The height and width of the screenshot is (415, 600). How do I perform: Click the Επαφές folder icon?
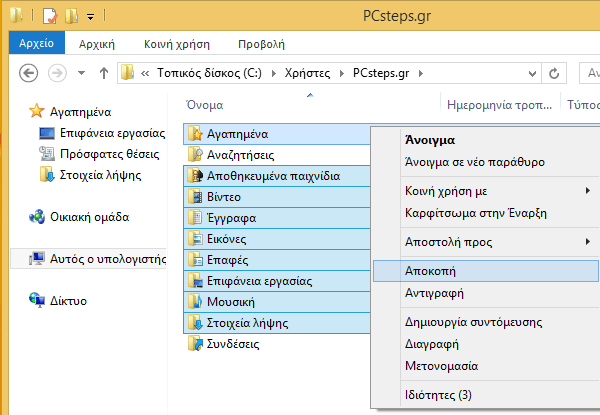[195, 260]
